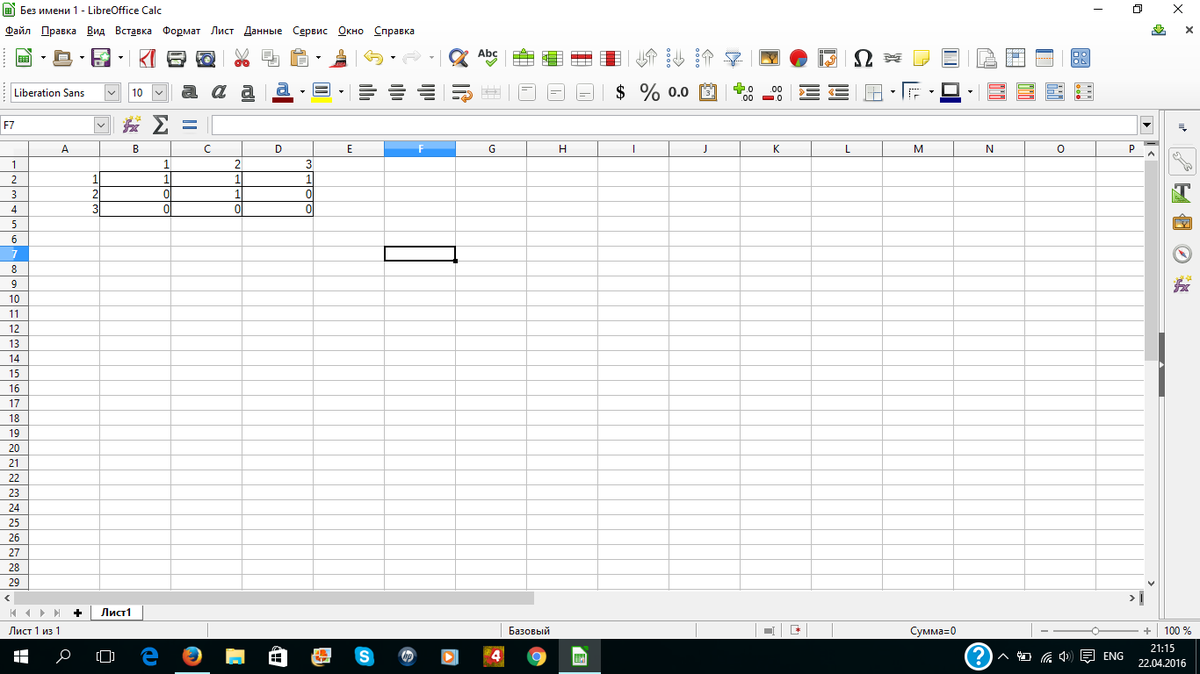Open Font Color dropdown arrow
The image size is (1200, 674).
pyautogui.click(x=302, y=93)
